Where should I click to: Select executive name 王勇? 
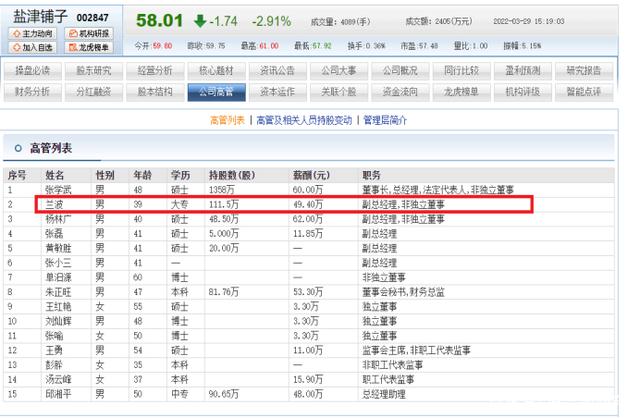pyautogui.click(x=54, y=350)
